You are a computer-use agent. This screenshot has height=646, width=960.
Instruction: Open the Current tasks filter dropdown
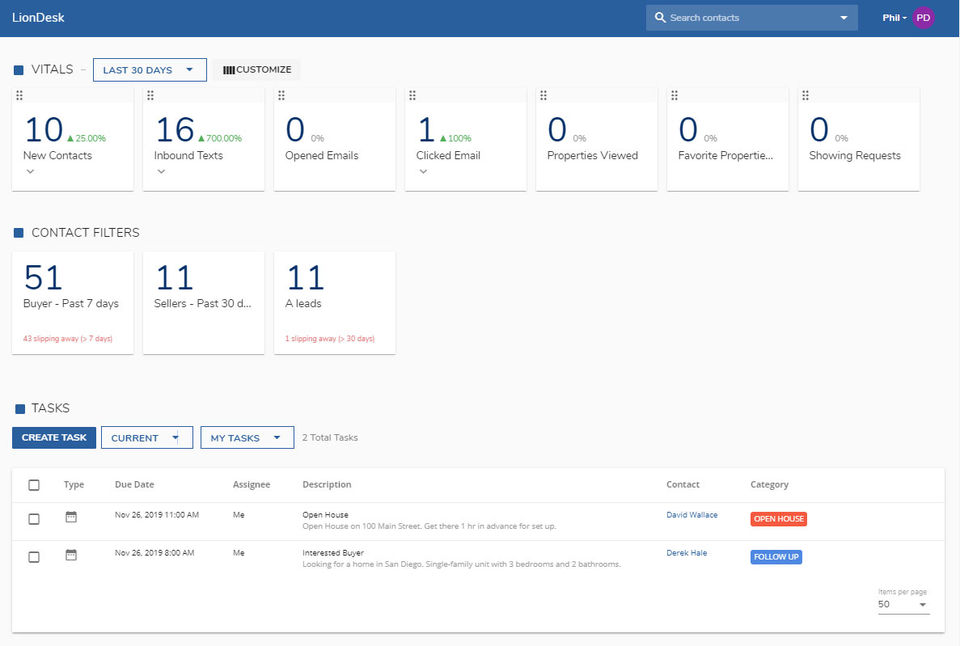pyautogui.click(x=146, y=438)
